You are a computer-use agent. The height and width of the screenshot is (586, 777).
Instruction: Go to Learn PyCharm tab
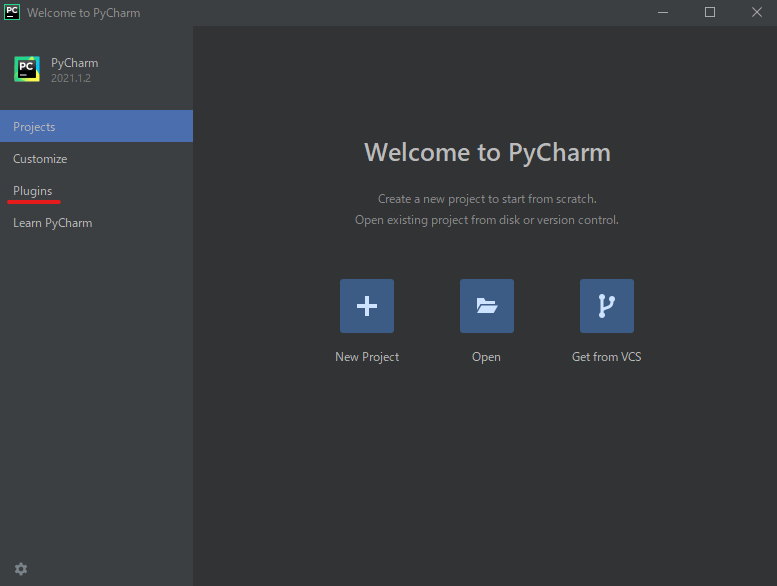point(96,223)
